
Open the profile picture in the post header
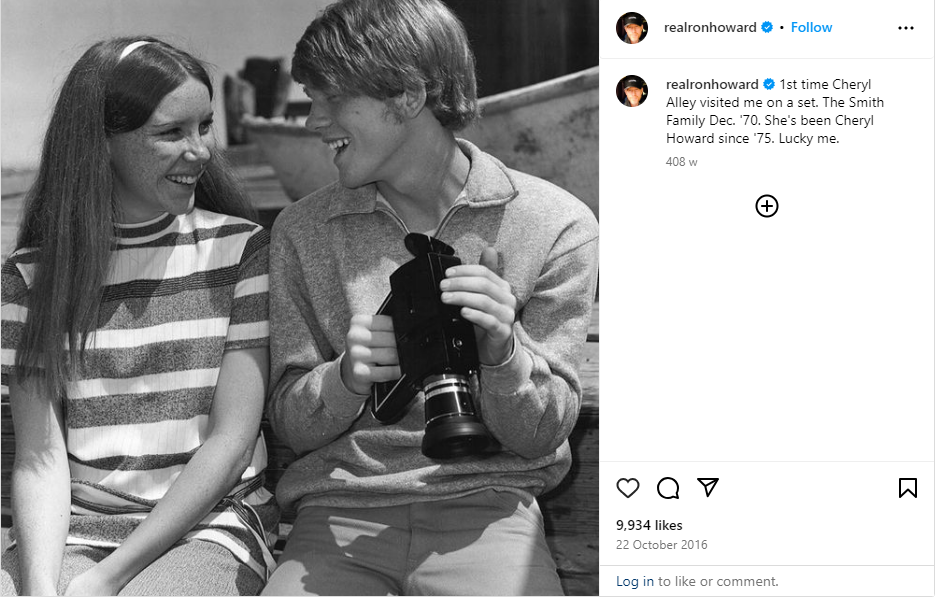click(x=632, y=28)
